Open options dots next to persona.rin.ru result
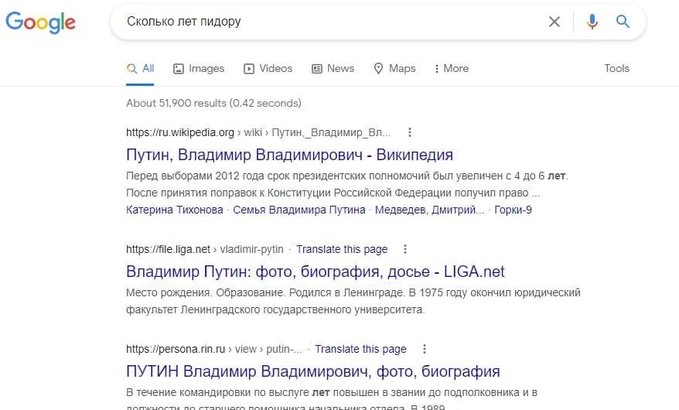This screenshot has width=679, height=410. pyautogui.click(x=424, y=349)
